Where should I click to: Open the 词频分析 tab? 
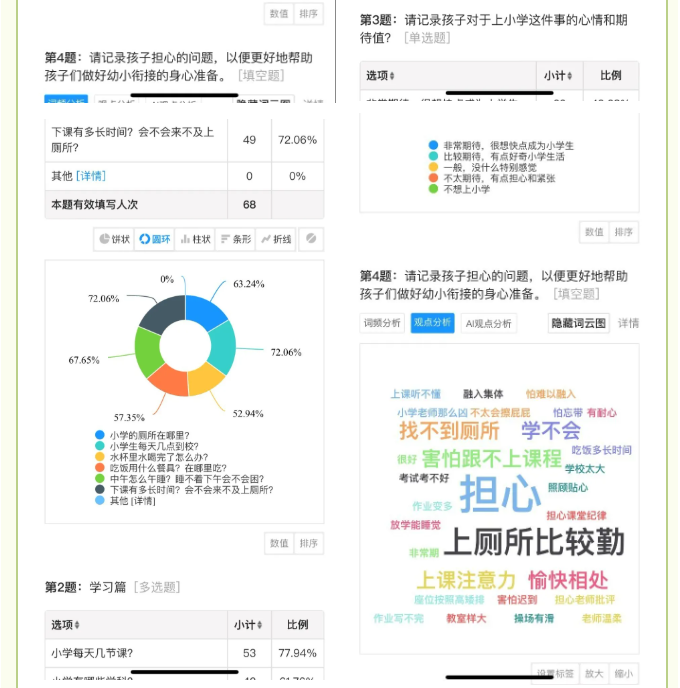click(382, 323)
